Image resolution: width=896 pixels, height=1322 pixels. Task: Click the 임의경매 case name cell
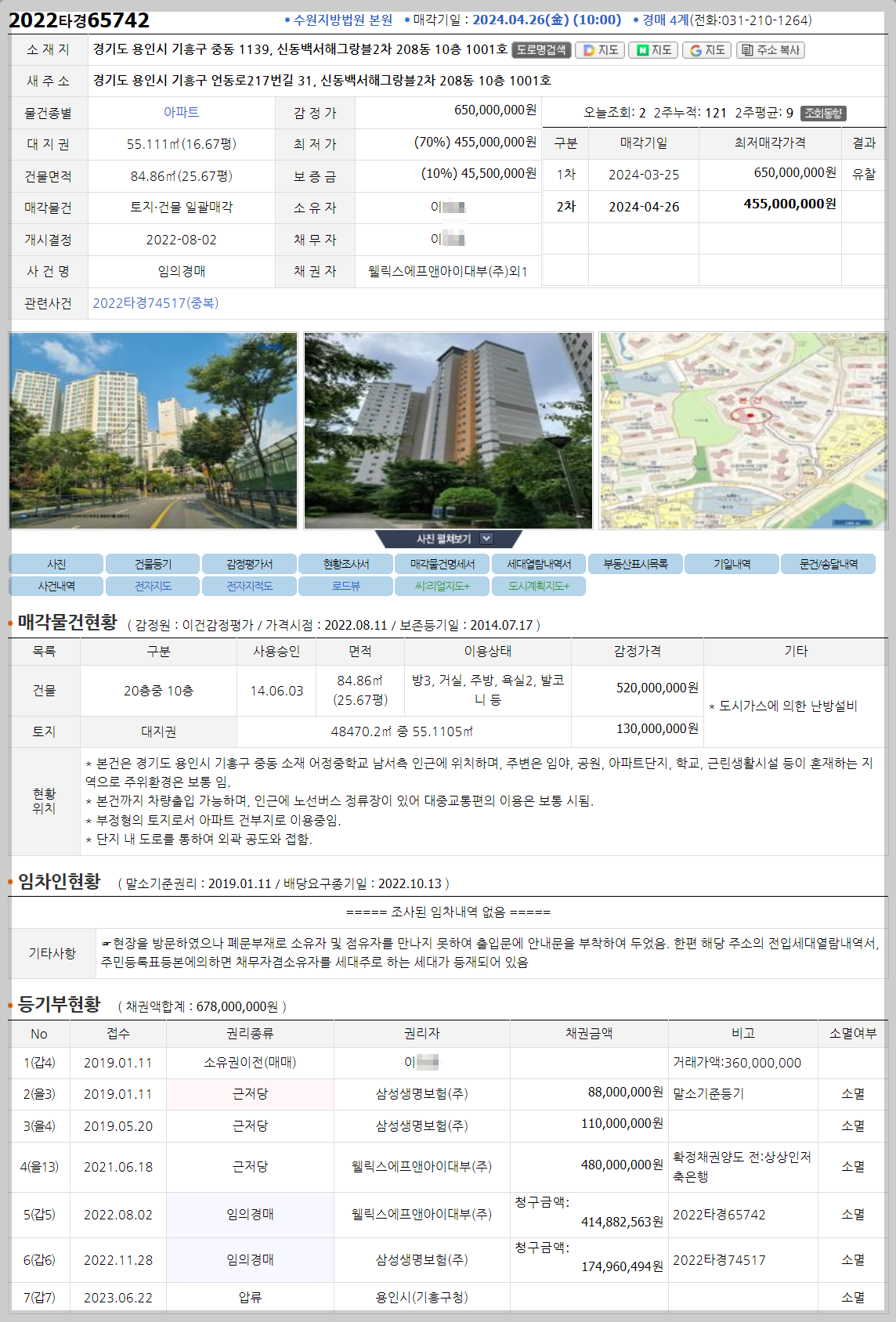181,271
